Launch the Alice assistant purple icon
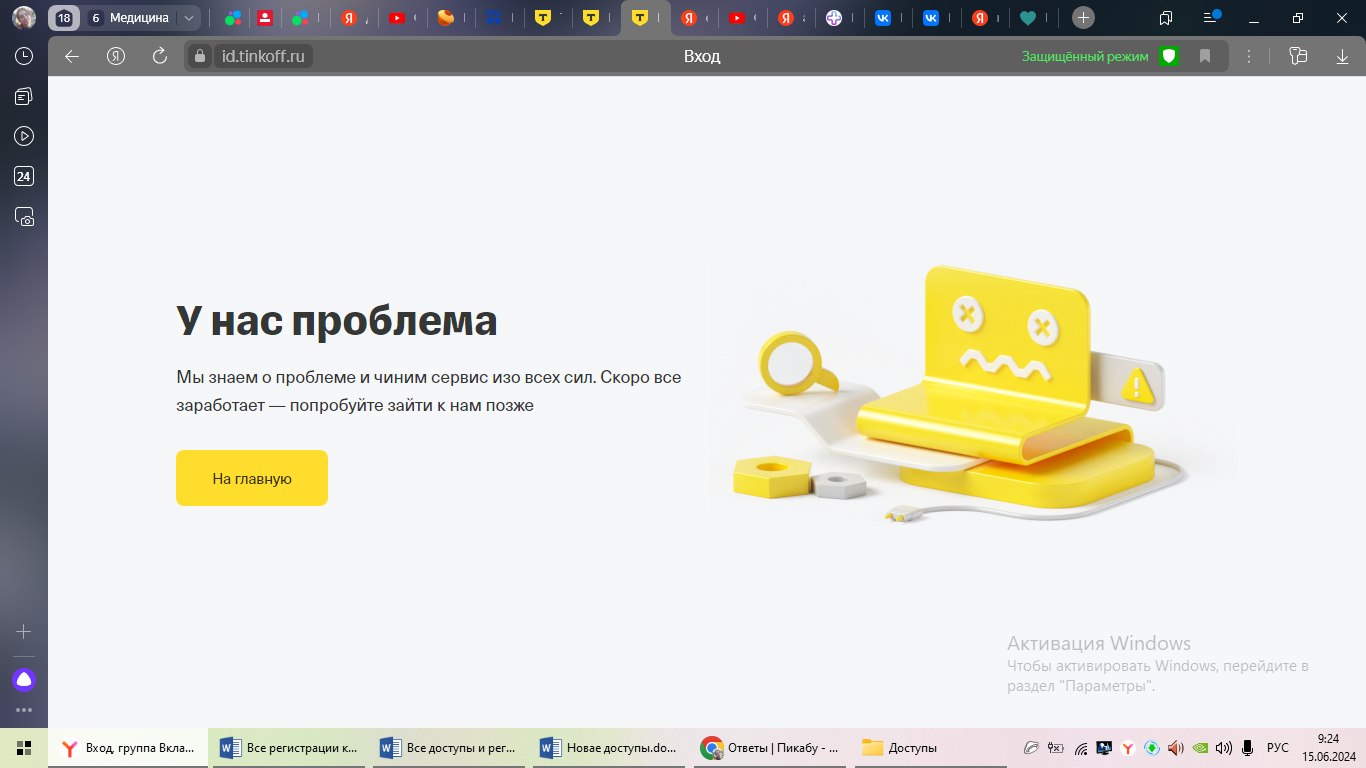The image size is (1366, 768). (x=24, y=680)
